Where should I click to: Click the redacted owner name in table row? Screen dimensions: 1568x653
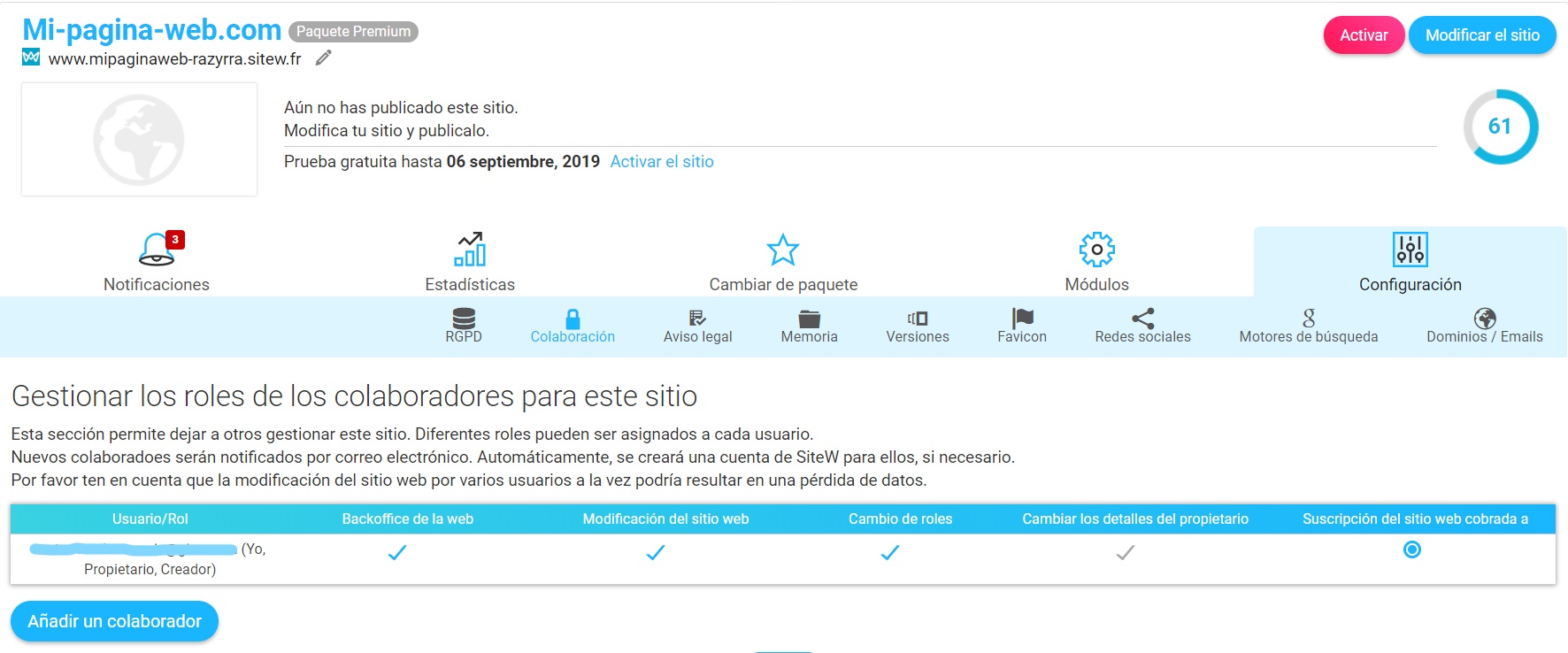(x=133, y=549)
